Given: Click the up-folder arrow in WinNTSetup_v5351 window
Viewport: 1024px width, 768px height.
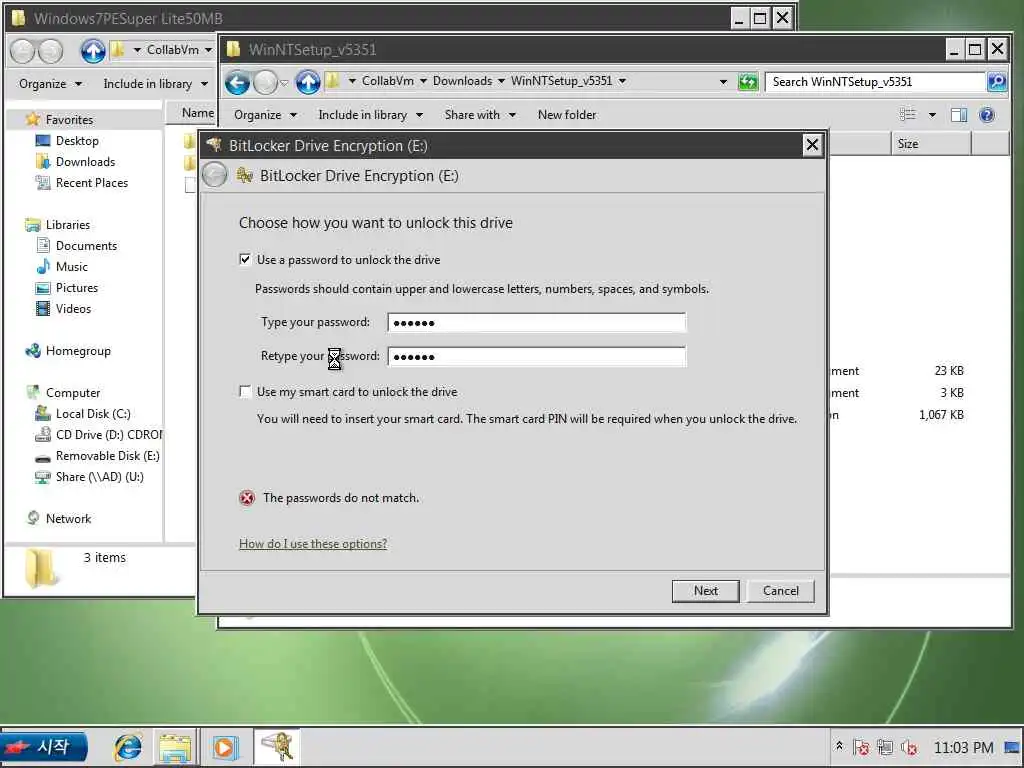Looking at the screenshot, I should point(308,82).
